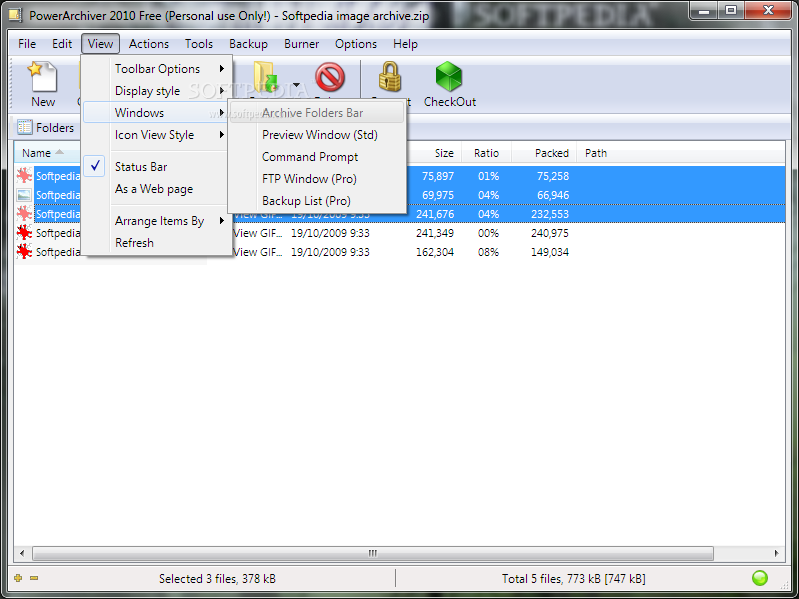Expand the Toolbar Options submenu
Viewport: 799px width, 599px height.
pyautogui.click(x=157, y=69)
